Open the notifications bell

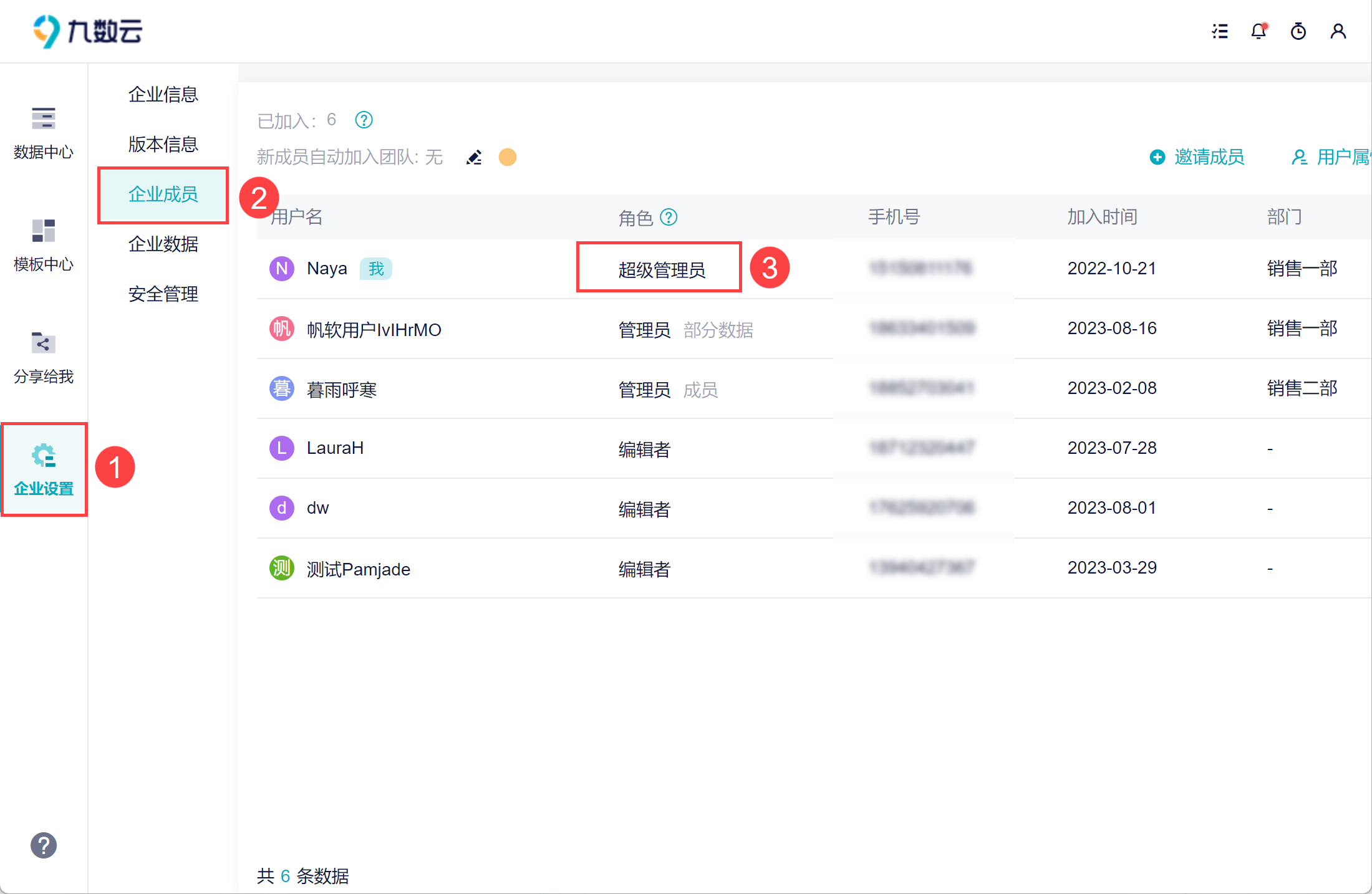pyautogui.click(x=1259, y=31)
